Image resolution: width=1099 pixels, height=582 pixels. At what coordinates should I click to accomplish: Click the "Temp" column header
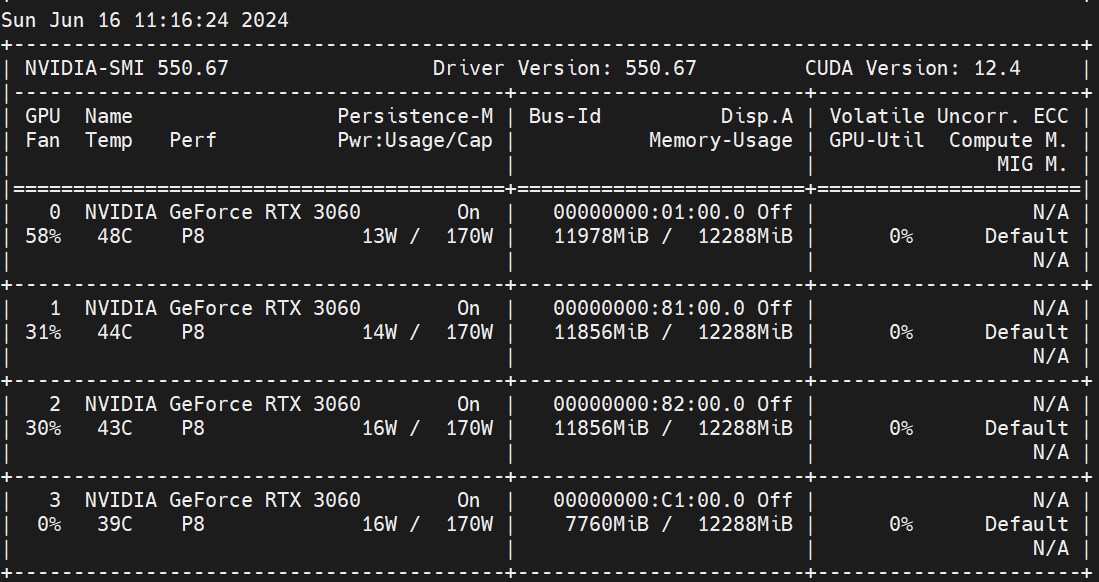tap(109, 140)
